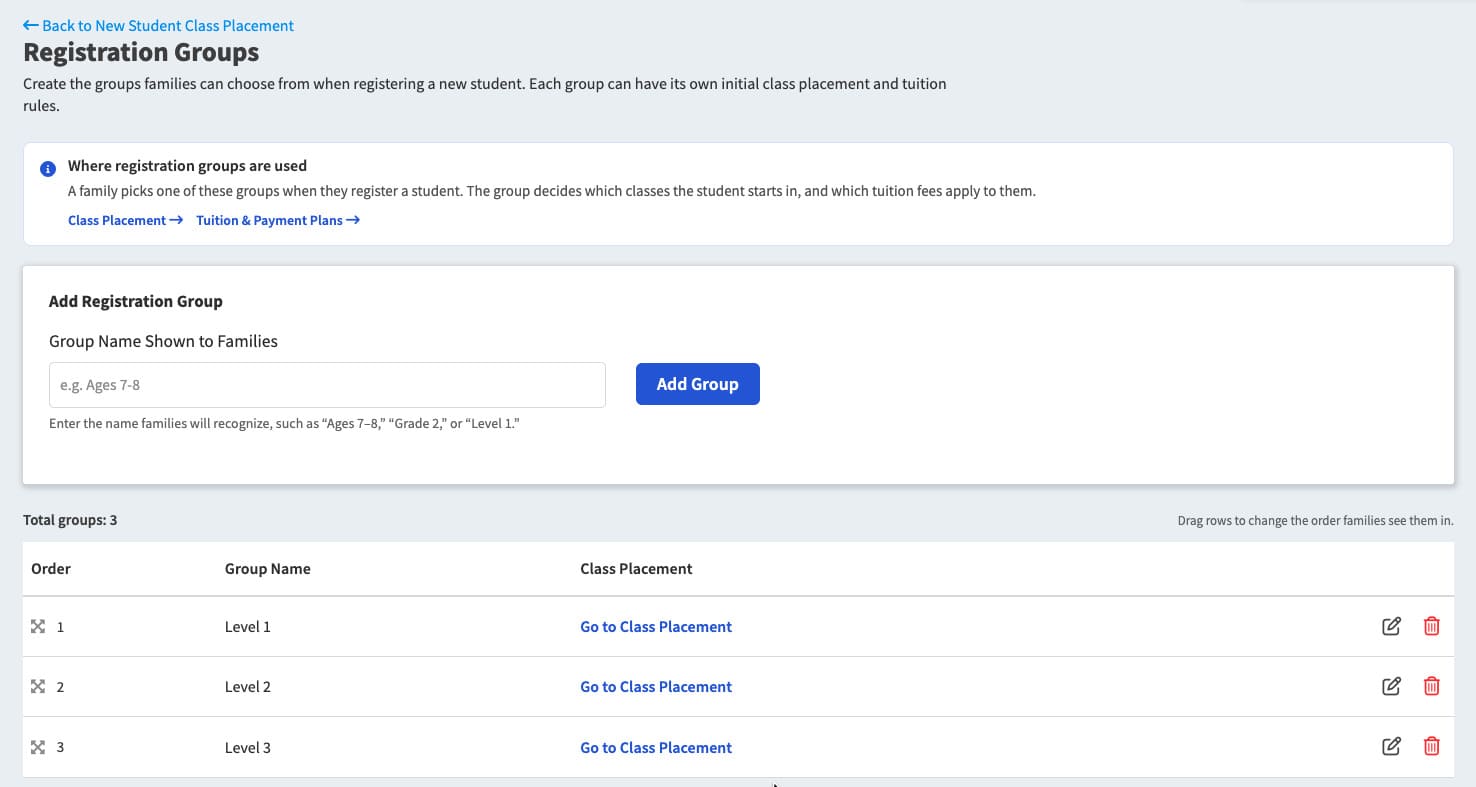
Task: Click the edit icon for Level 2
Action: (1391, 686)
